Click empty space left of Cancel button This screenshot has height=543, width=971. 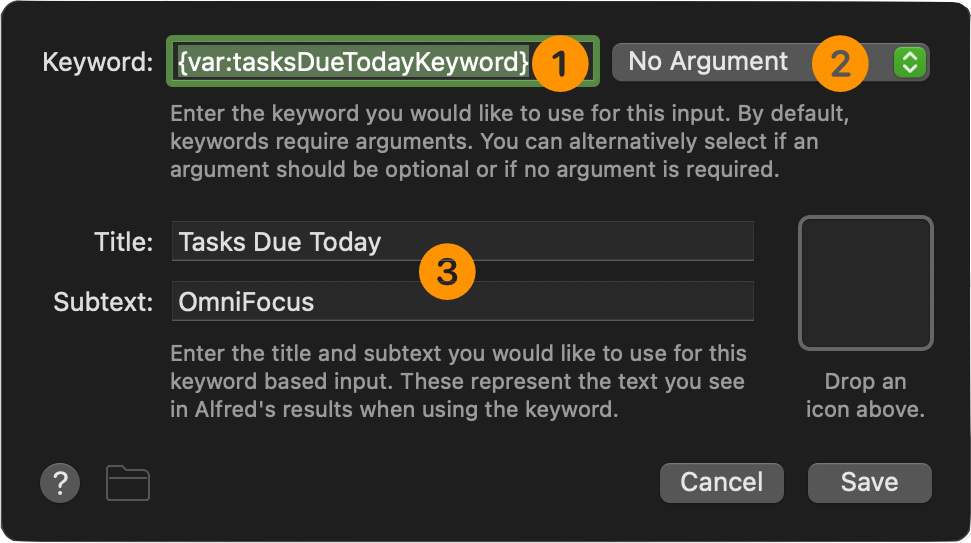(x=400, y=483)
